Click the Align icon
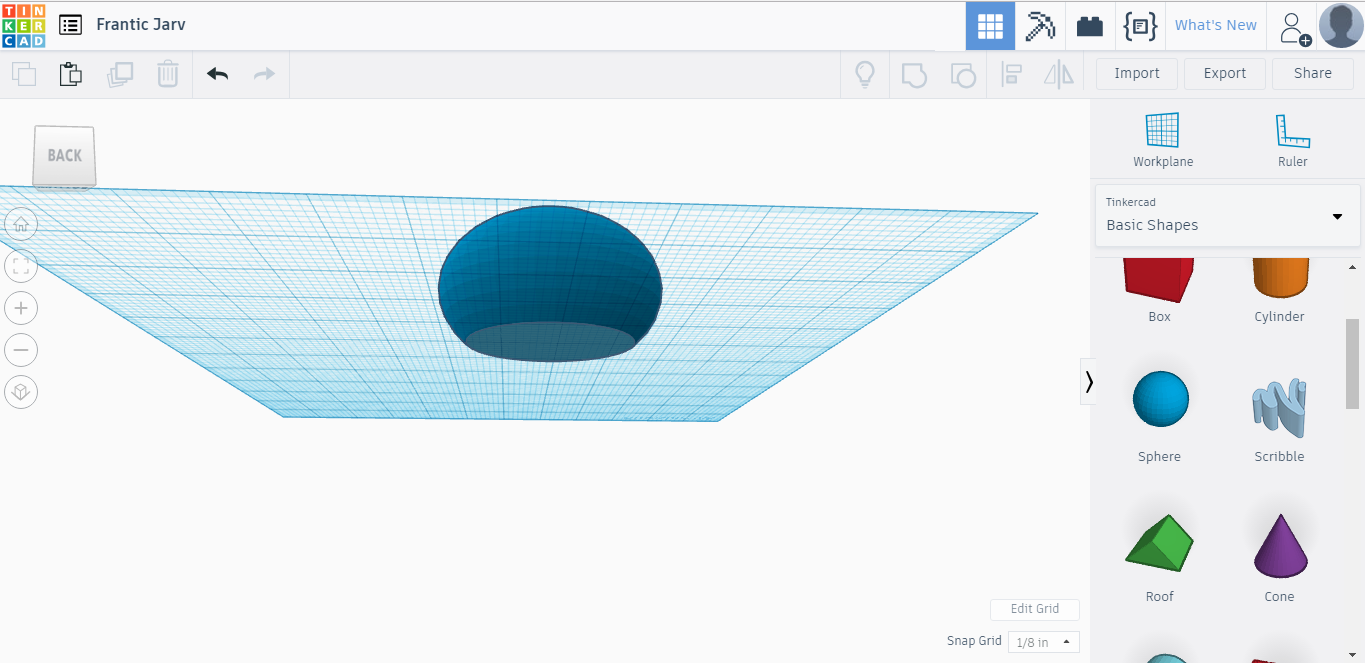The image size is (1365, 663). pos(1011,74)
